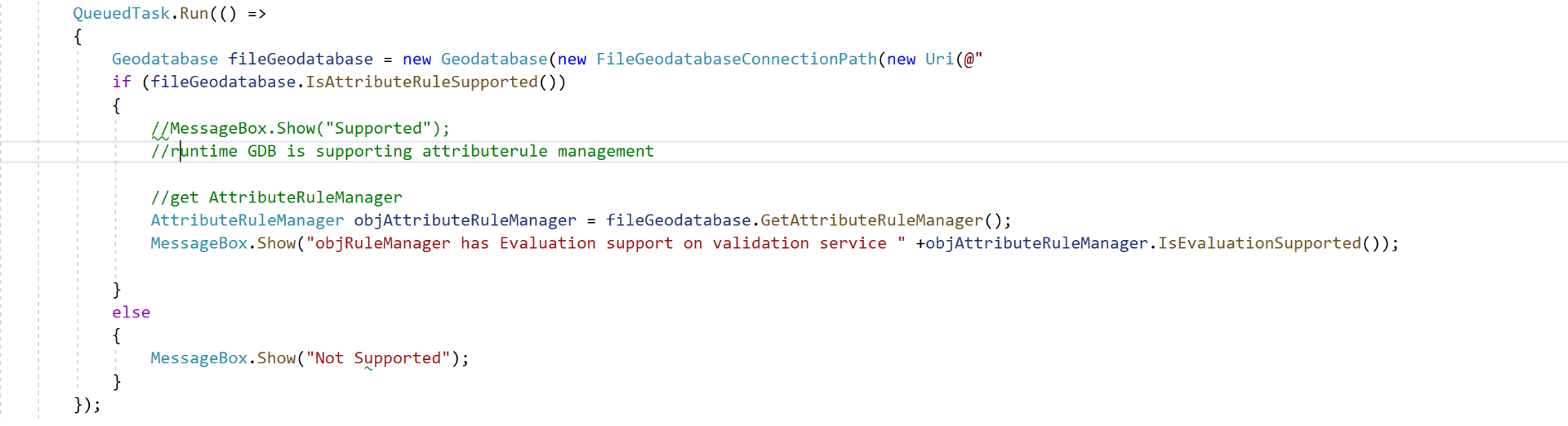
Task: Click the get AttributeRuleManager comment
Action: [276, 197]
